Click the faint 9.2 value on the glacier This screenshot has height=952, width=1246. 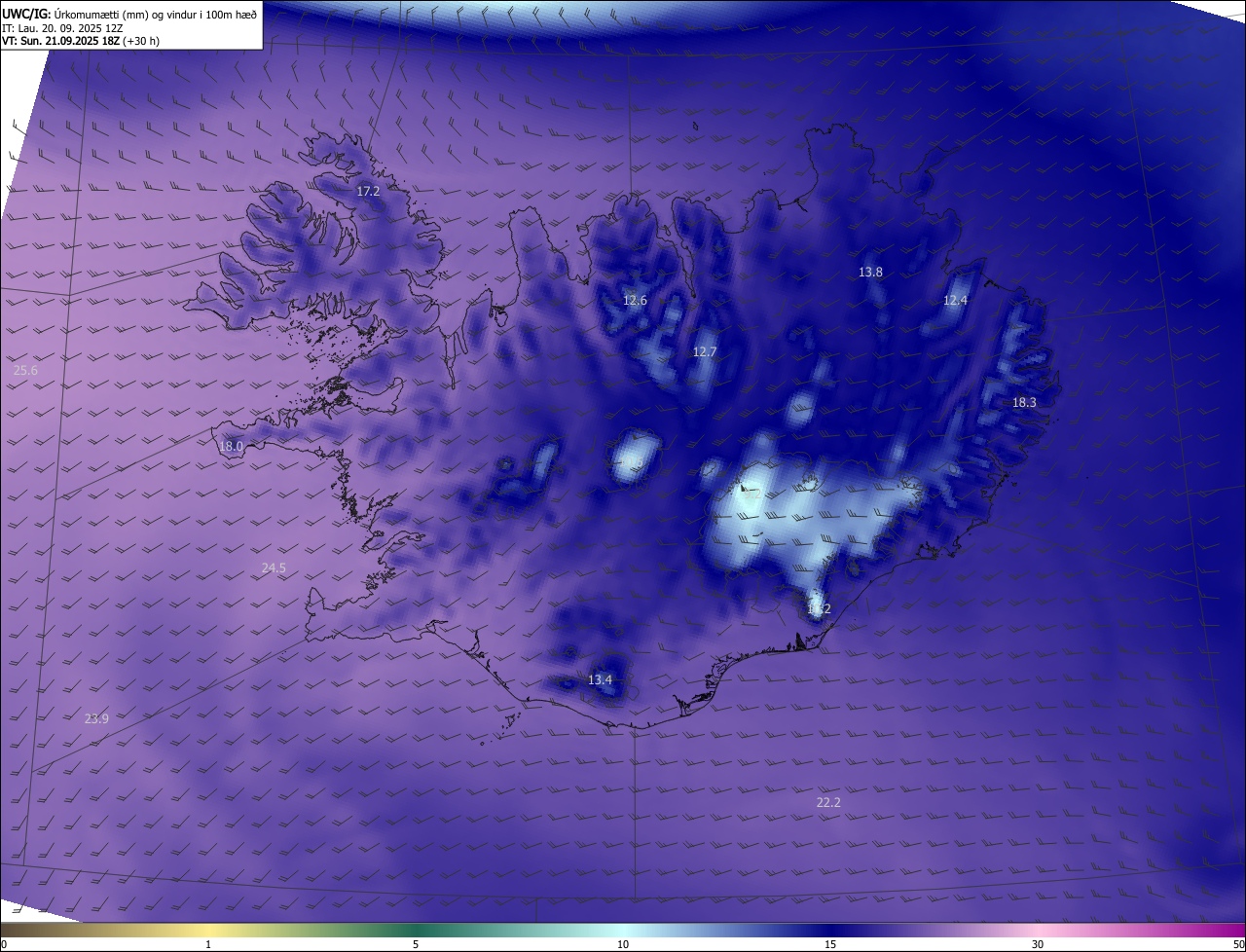pyautogui.click(x=752, y=494)
